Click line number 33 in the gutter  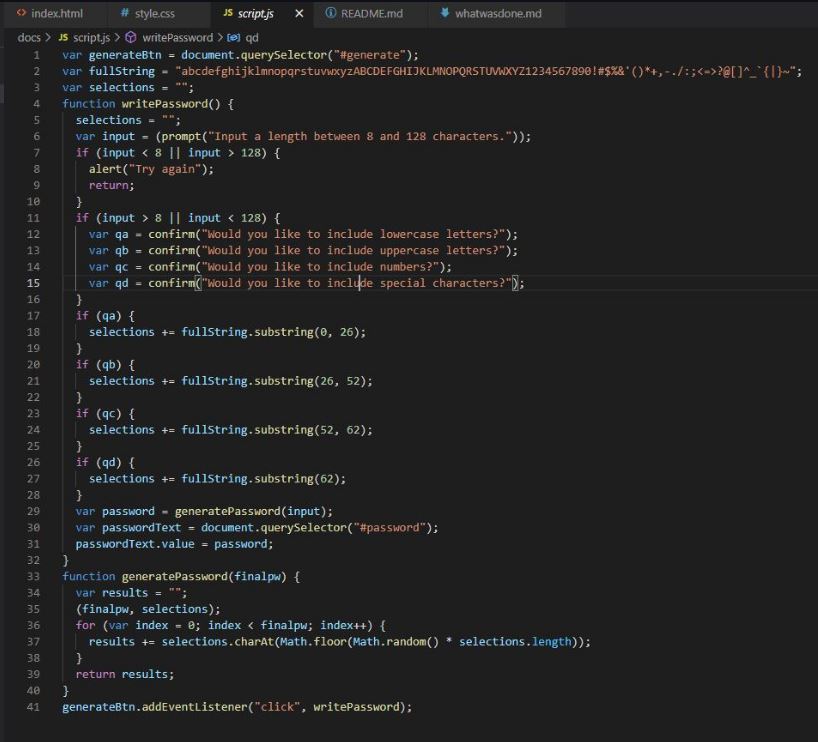33,577
